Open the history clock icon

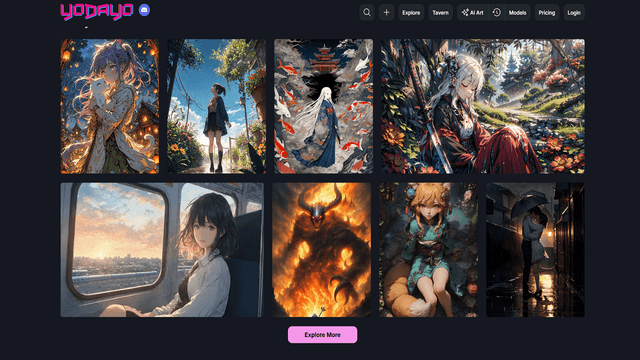[496, 13]
